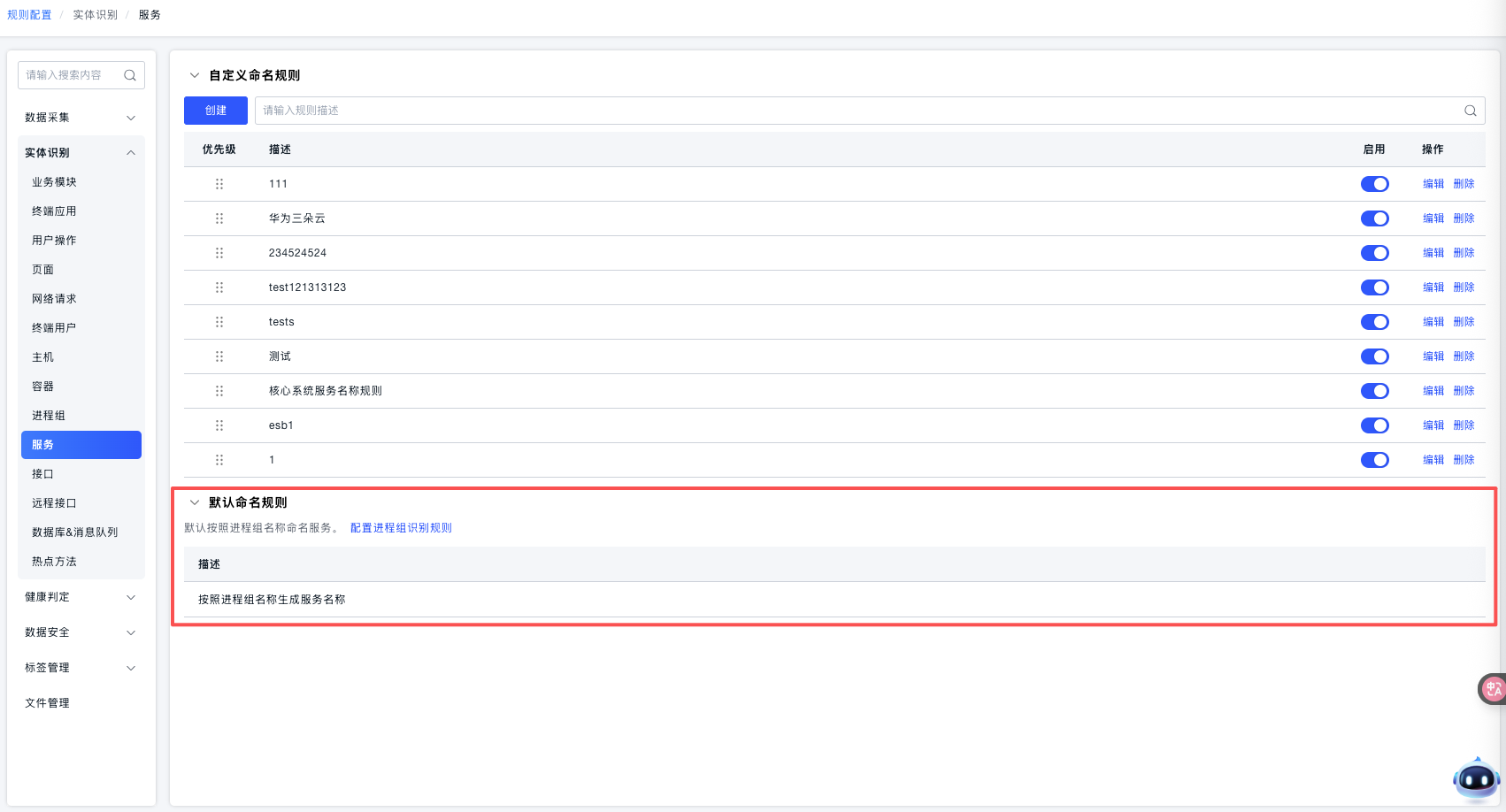Grab the drag handle for rule 111
This screenshot has height=812, width=1506.
(x=219, y=184)
